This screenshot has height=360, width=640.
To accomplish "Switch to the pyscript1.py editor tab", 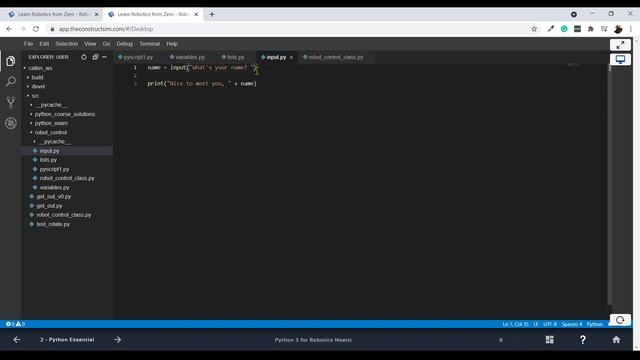I will [x=138, y=58].
